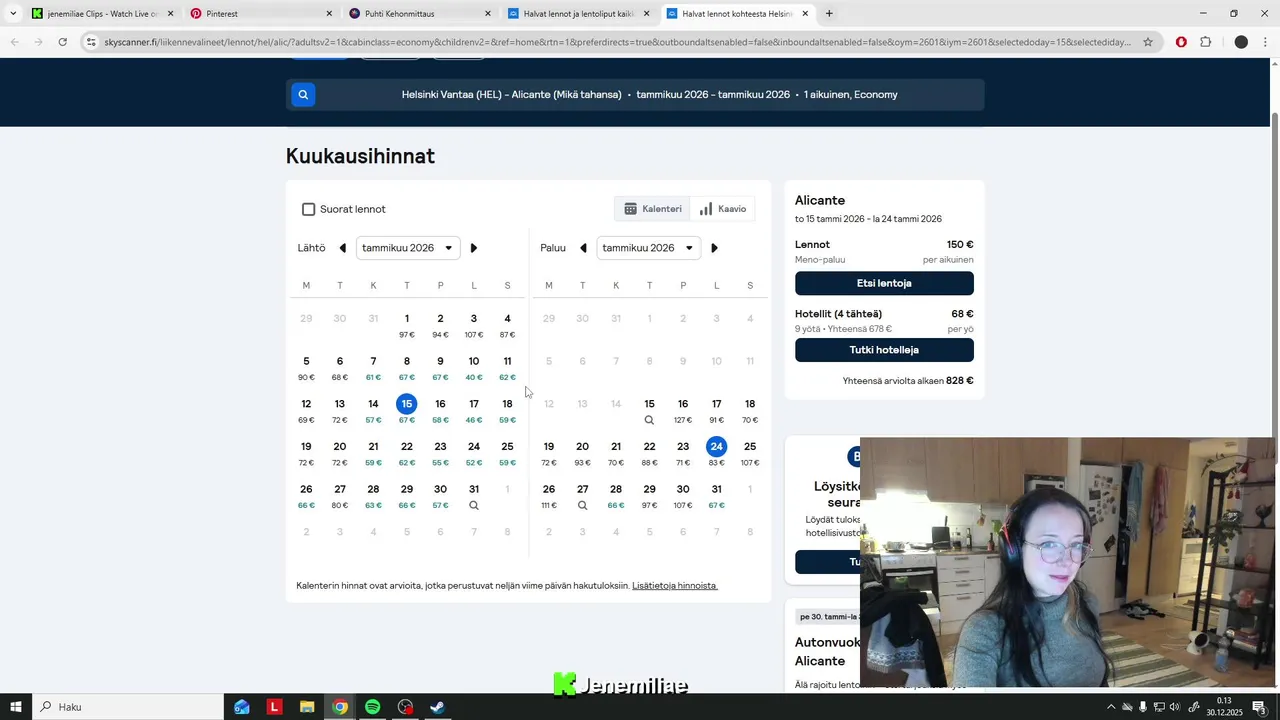Select return date 20 at 93 €

[582, 453]
